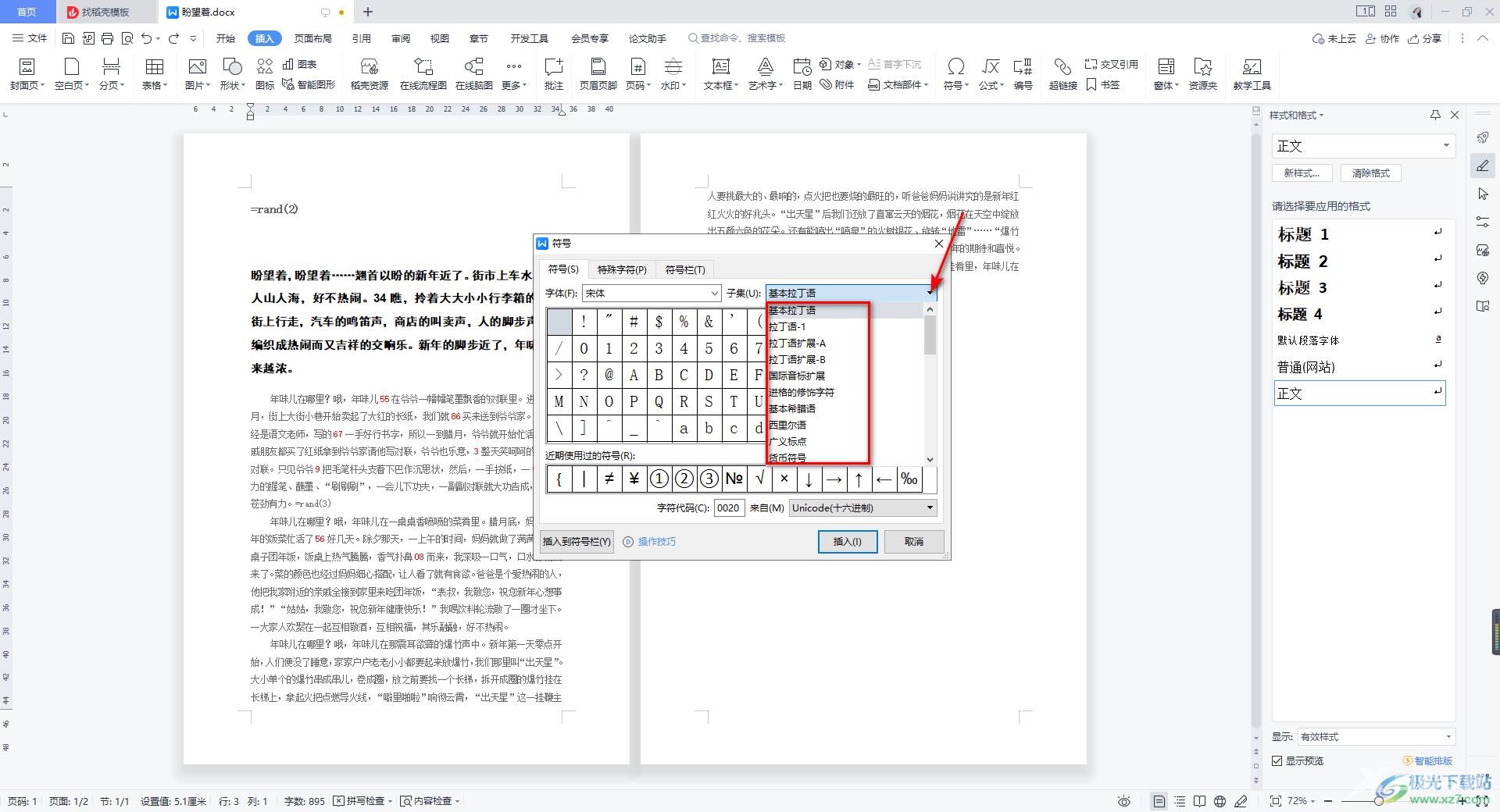The width and height of the screenshot is (1500, 812).
Task: Click the 字符代码 input field
Action: [x=729, y=507]
